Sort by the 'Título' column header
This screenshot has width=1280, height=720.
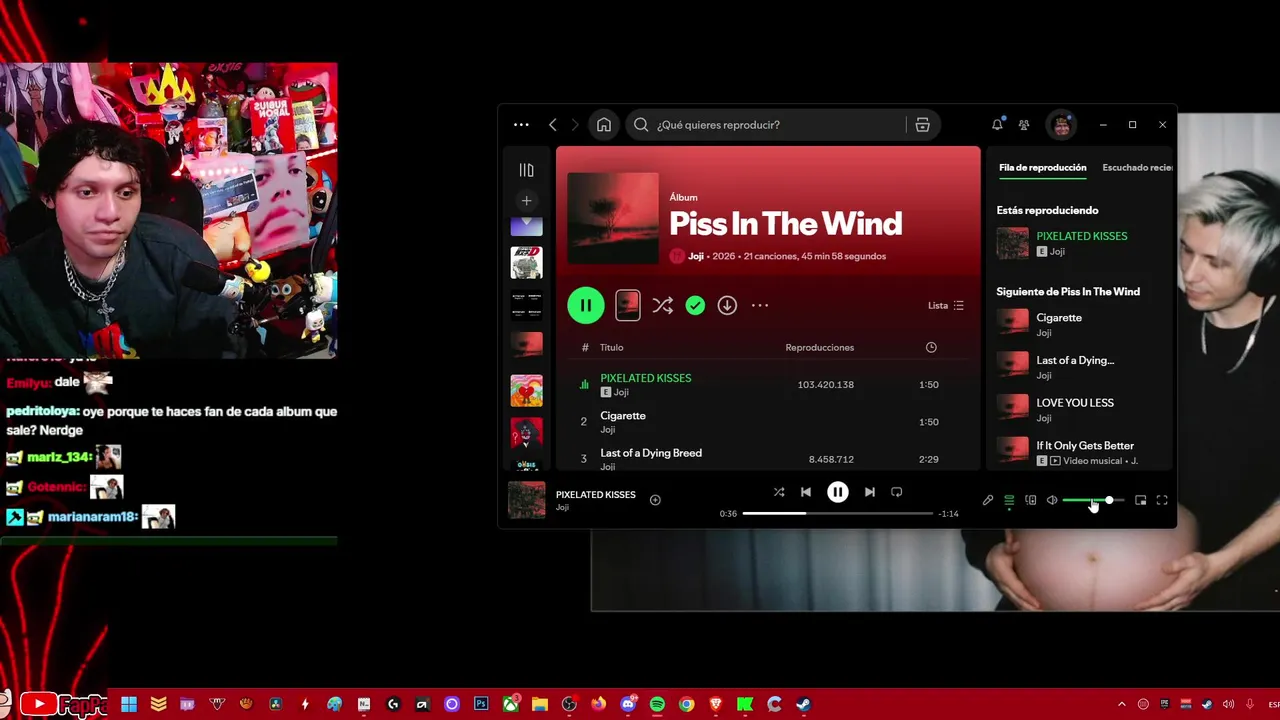611,347
